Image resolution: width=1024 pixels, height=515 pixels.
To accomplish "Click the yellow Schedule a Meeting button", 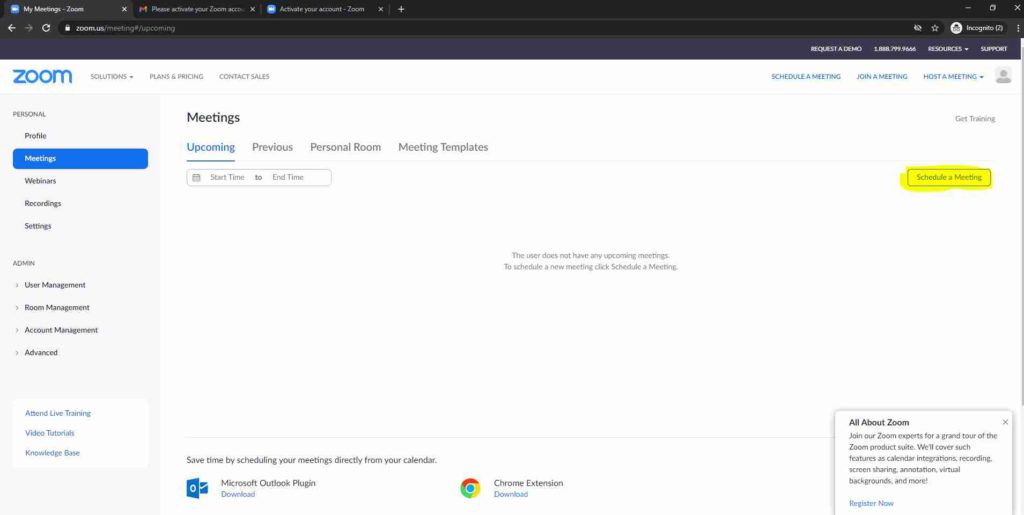I will point(949,178).
